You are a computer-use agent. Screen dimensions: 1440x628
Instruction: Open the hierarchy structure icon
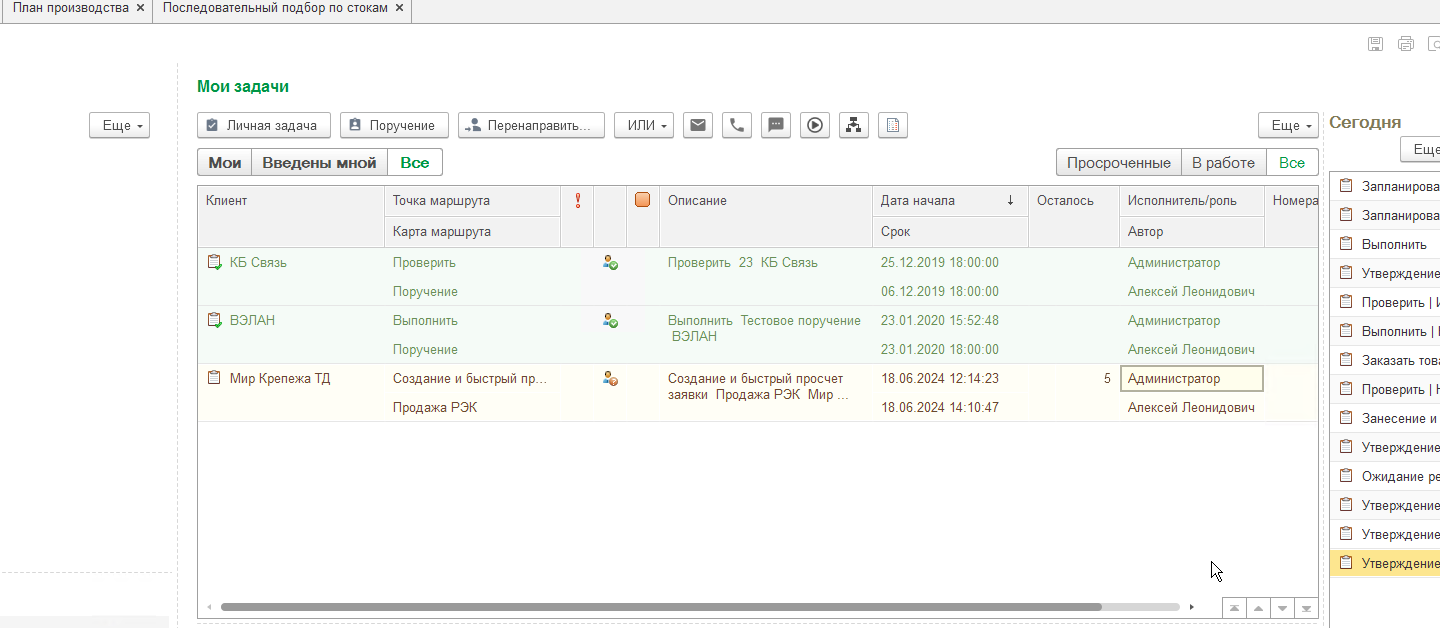click(853, 125)
